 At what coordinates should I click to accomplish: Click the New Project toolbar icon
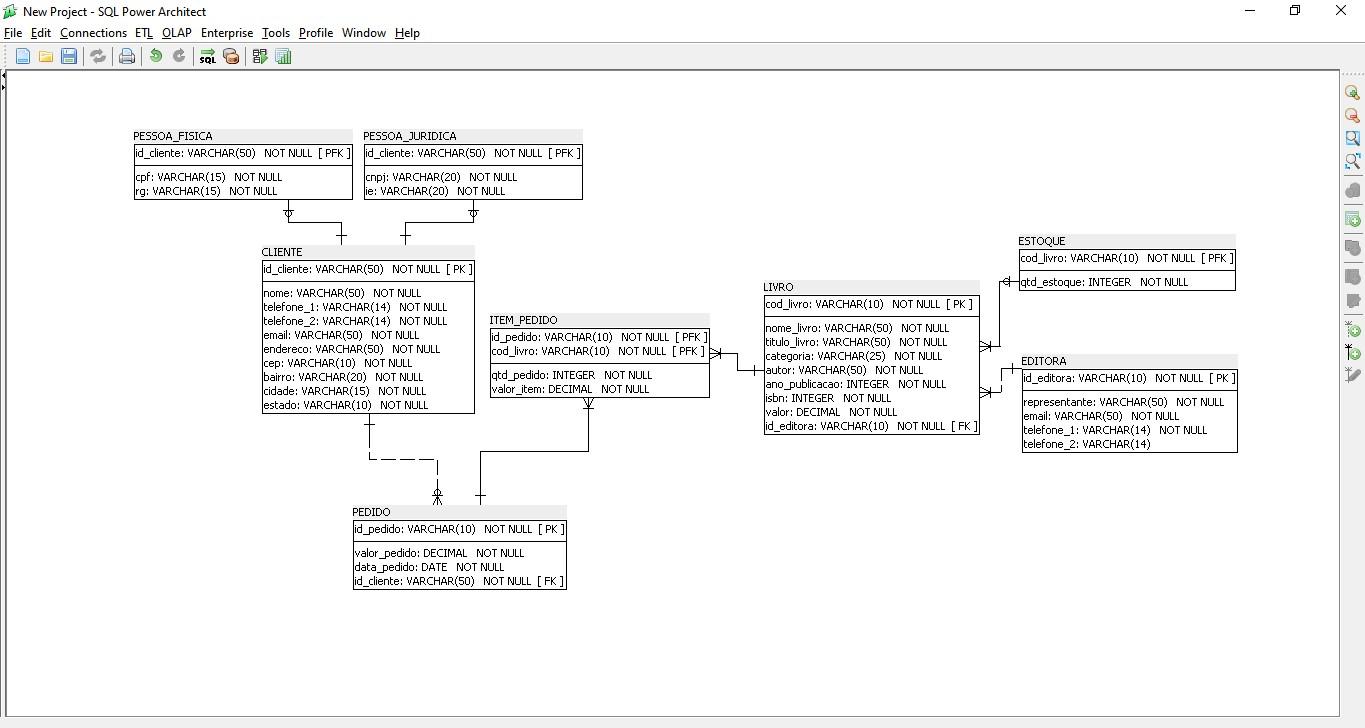pyautogui.click(x=22, y=57)
